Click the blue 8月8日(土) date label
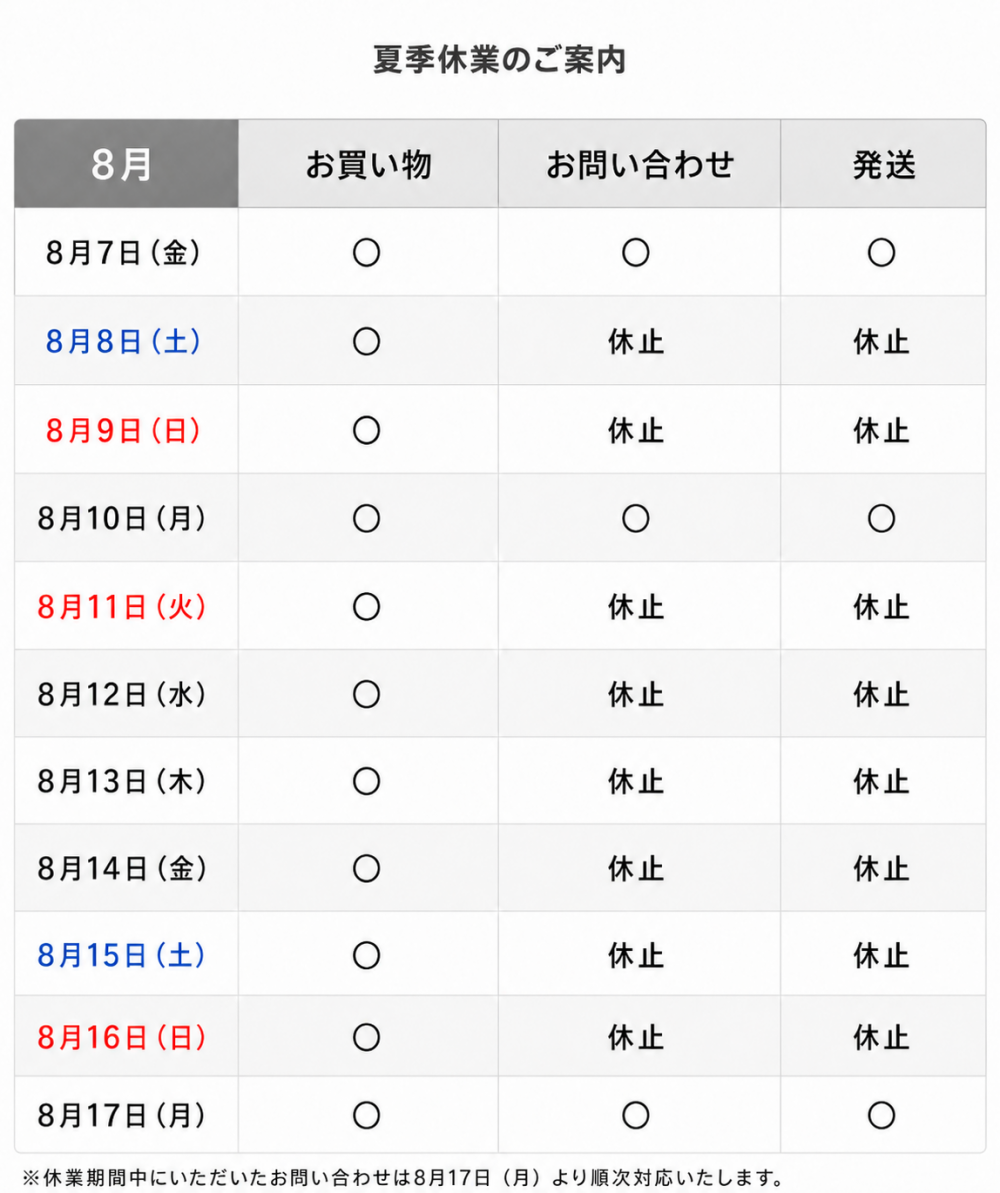Image resolution: width=1000 pixels, height=1193 pixels. pos(123,342)
